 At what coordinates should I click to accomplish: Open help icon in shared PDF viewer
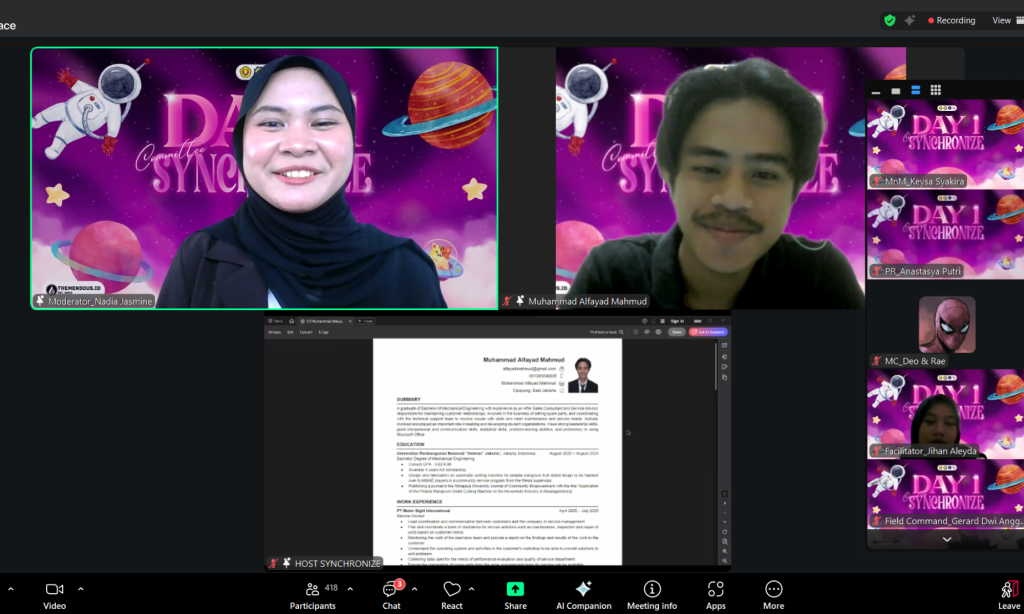(644, 321)
